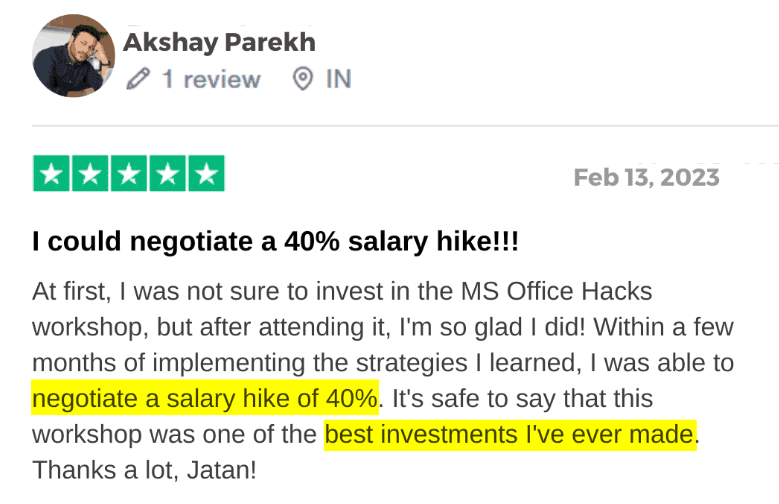Image resolution: width=779 pixels, height=504 pixels.
Task: Open the "I could negotiate a 40% salary hike!!!" title
Action: (x=275, y=242)
